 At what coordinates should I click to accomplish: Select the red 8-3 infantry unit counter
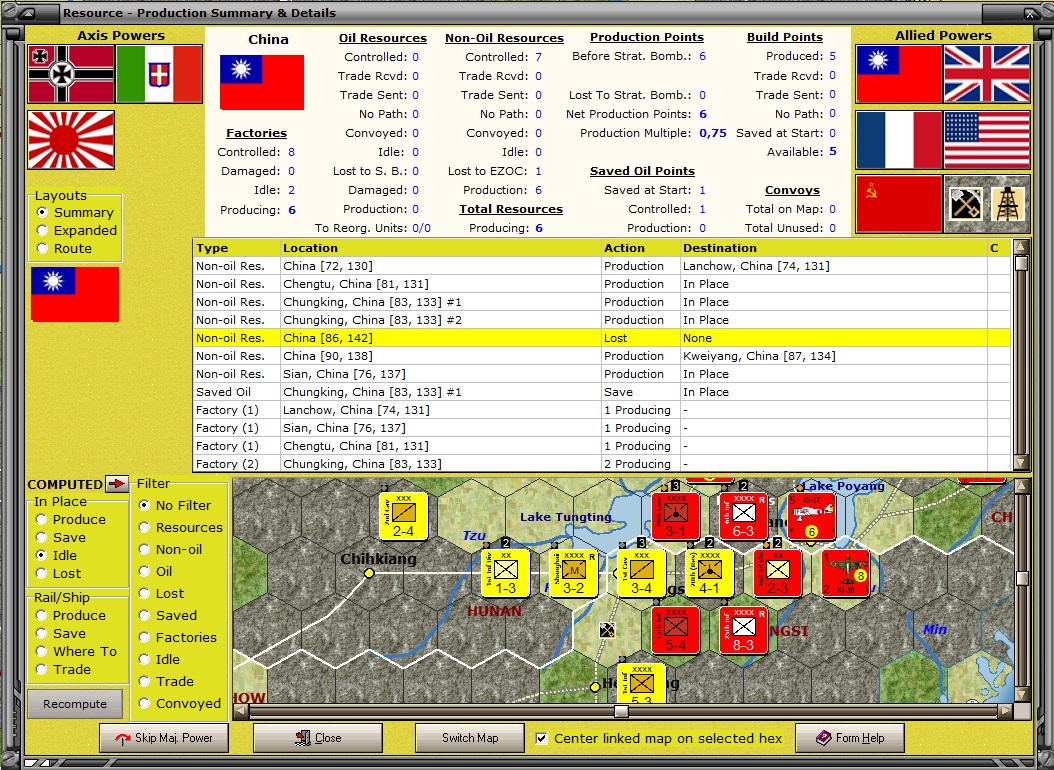click(743, 630)
